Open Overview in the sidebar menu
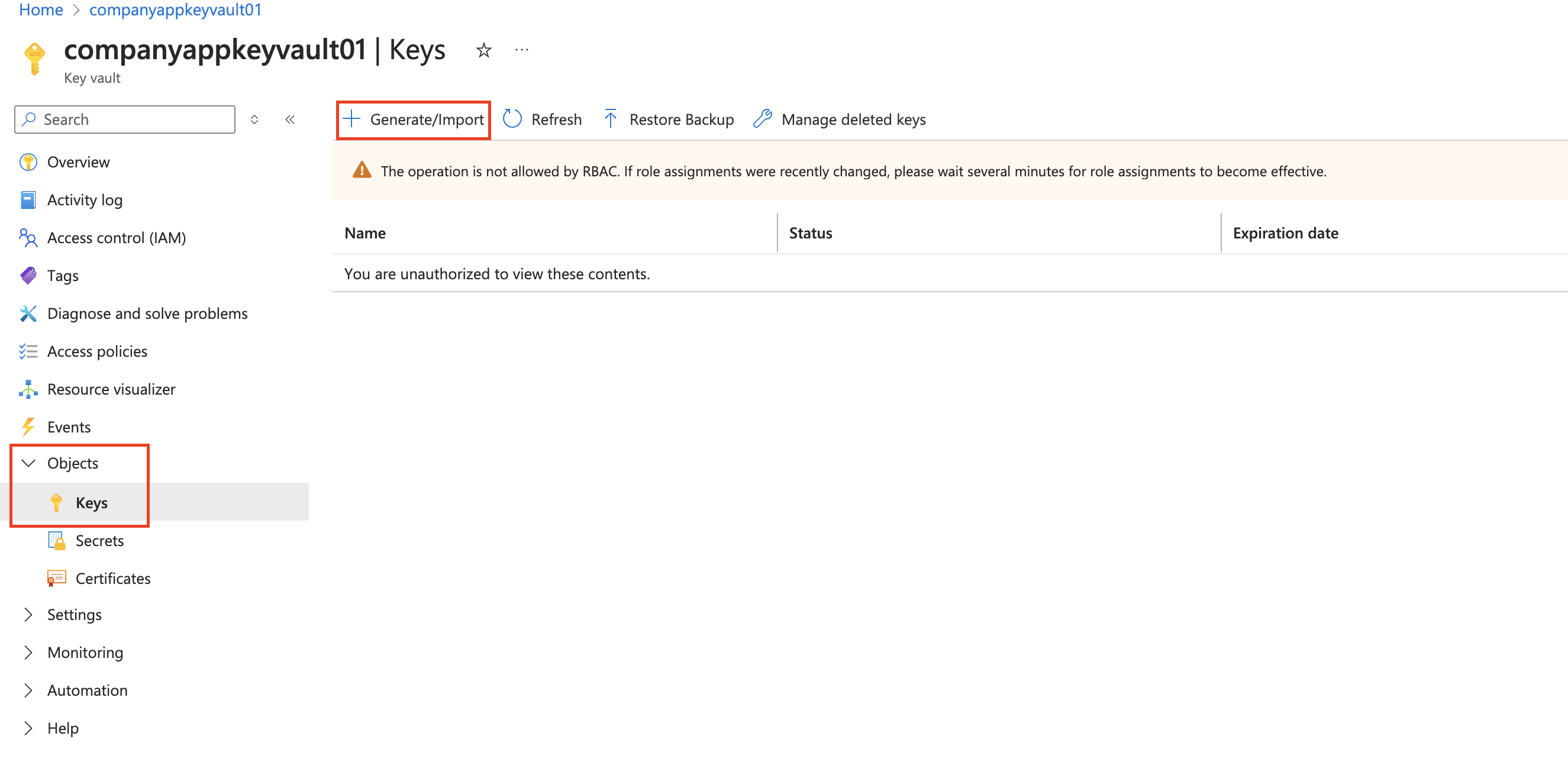Screen dimensions: 1568x762 pos(79,162)
